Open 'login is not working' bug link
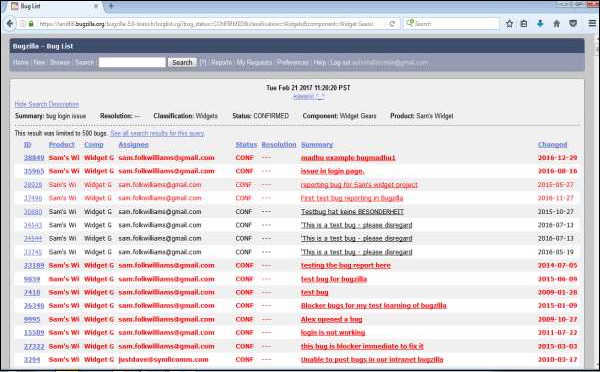The width and height of the screenshot is (600, 372). [x=333, y=333]
